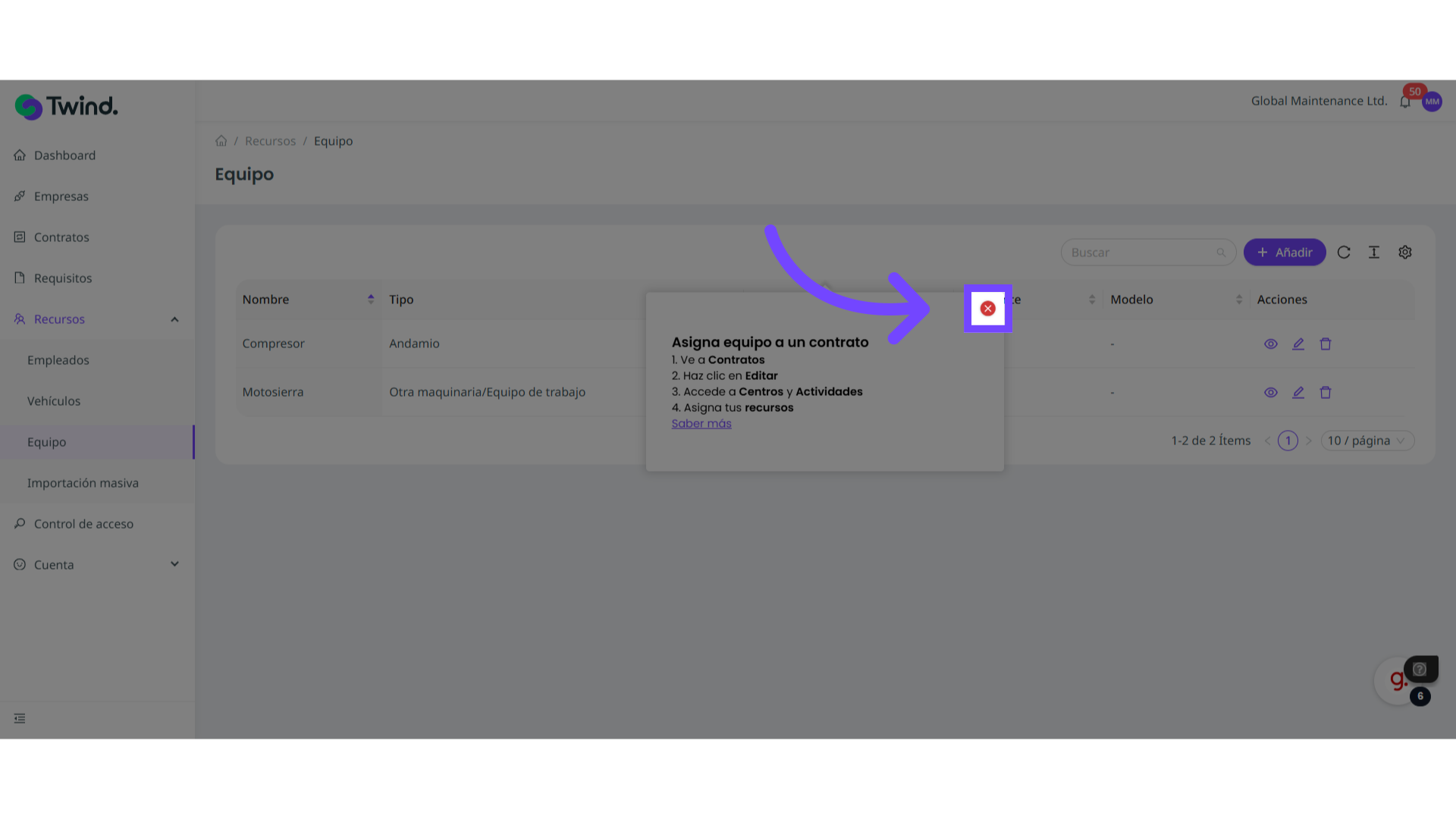Go to Contratos in sidebar
The width and height of the screenshot is (1456, 819).
(61, 237)
